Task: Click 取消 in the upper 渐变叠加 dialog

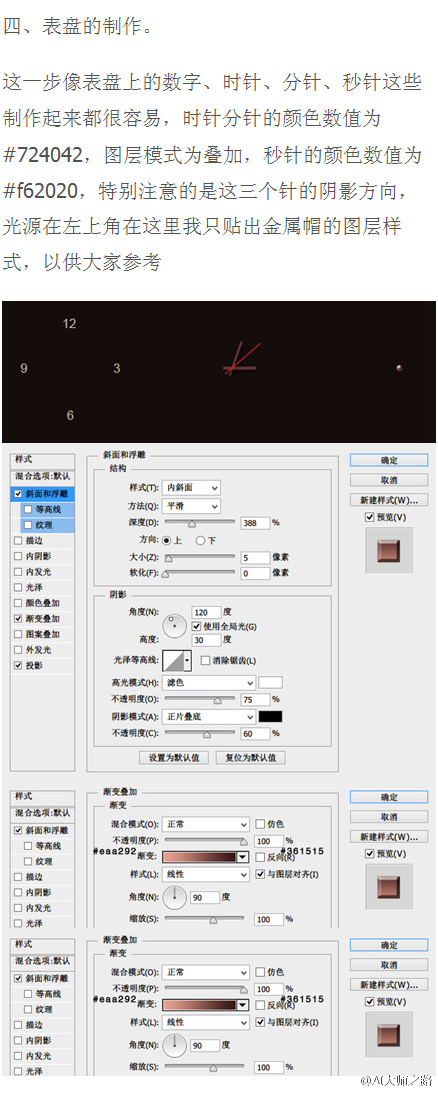Action: coord(388,817)
